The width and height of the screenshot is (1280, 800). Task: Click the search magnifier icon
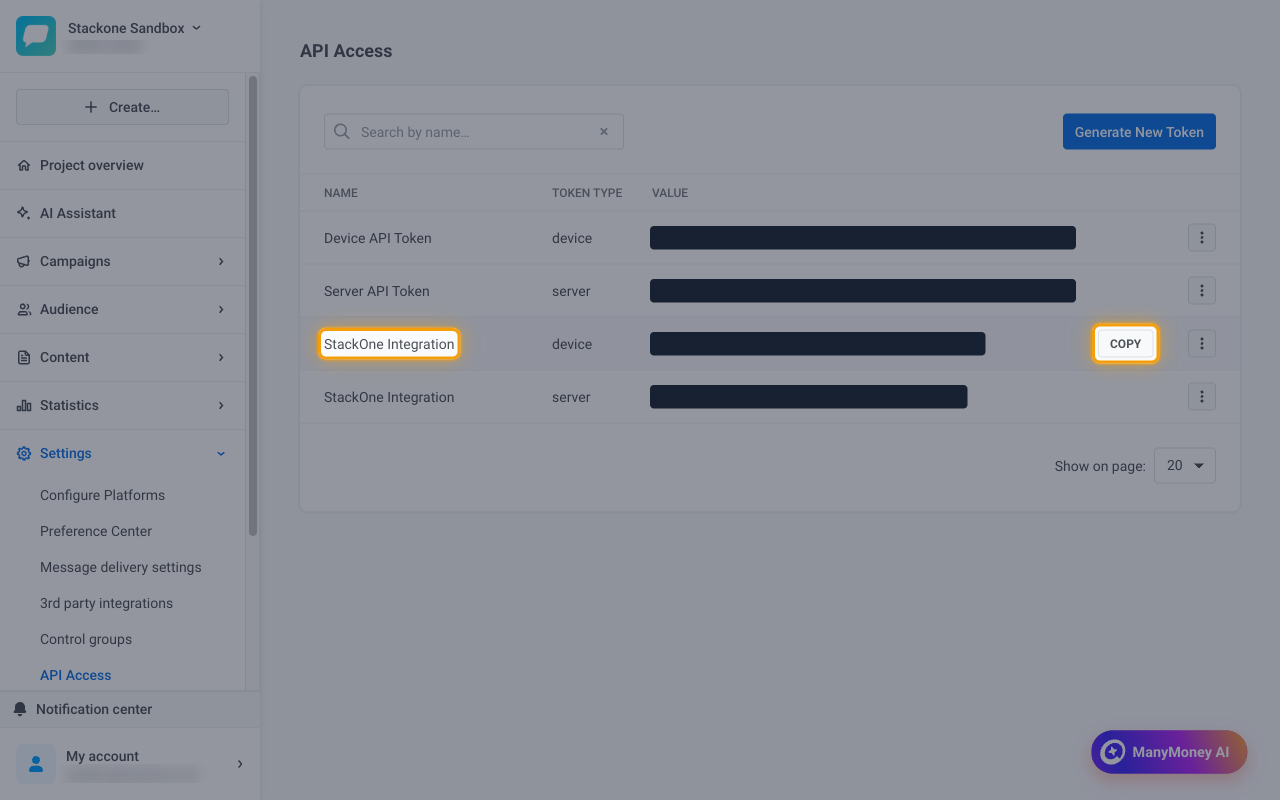(x=342, y=132)
